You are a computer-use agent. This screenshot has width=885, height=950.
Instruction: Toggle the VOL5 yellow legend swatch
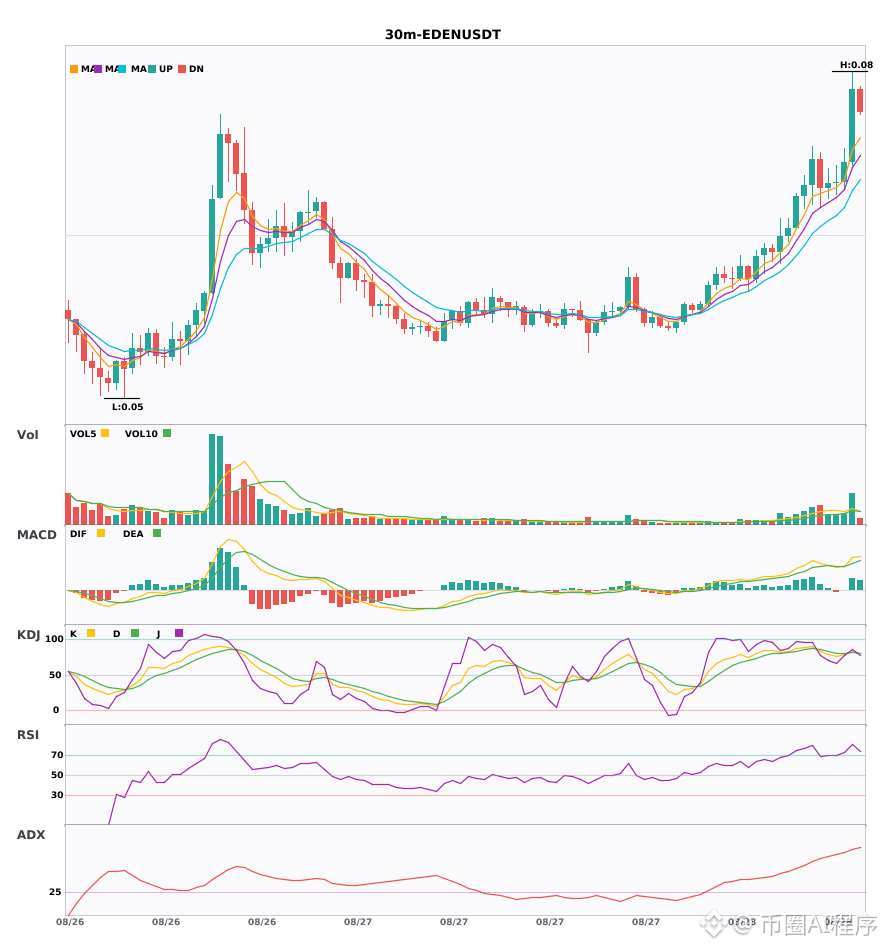[105, 433]
